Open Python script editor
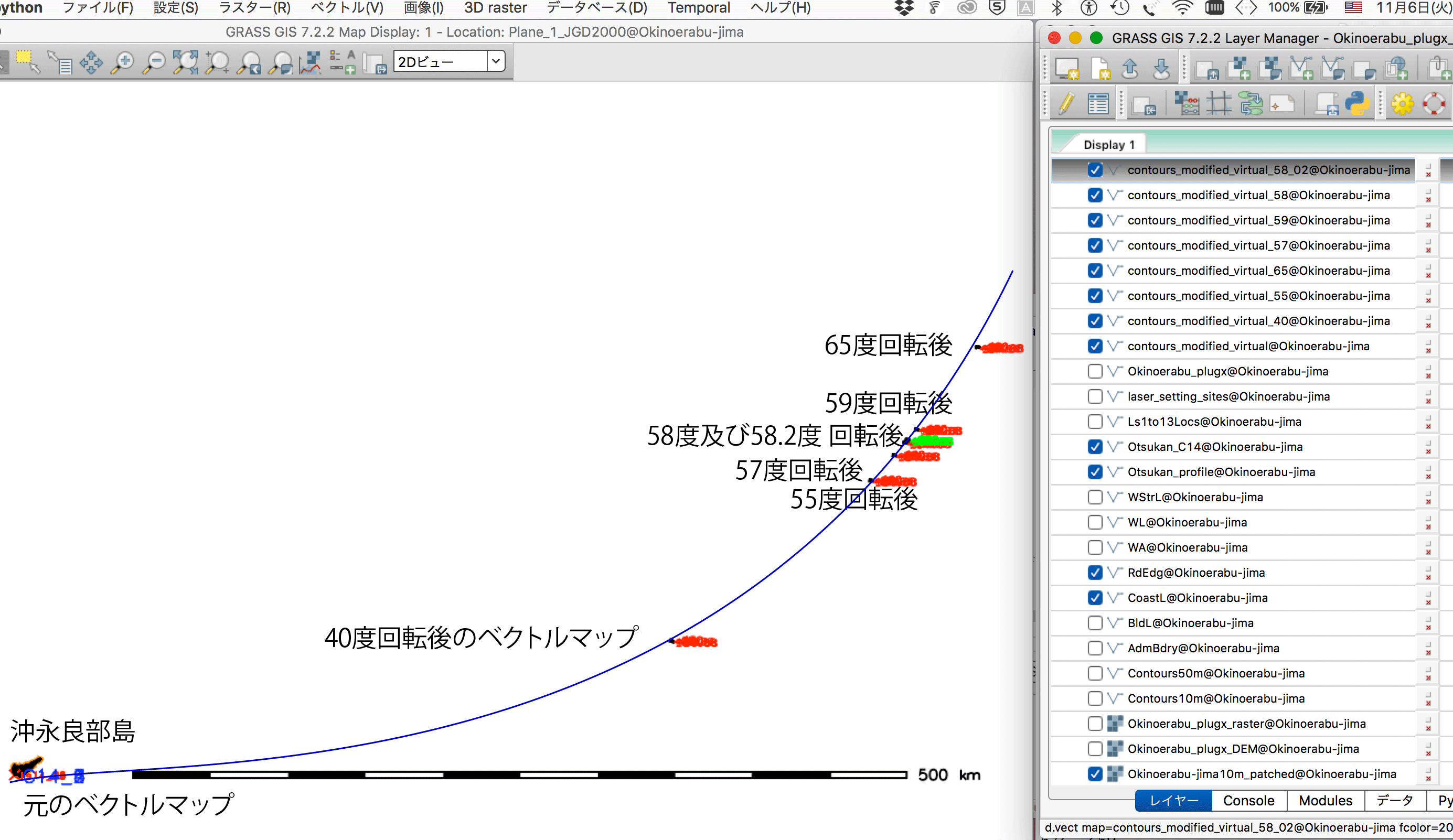Screen dimensions: 1453x840 click(1358, 105)
